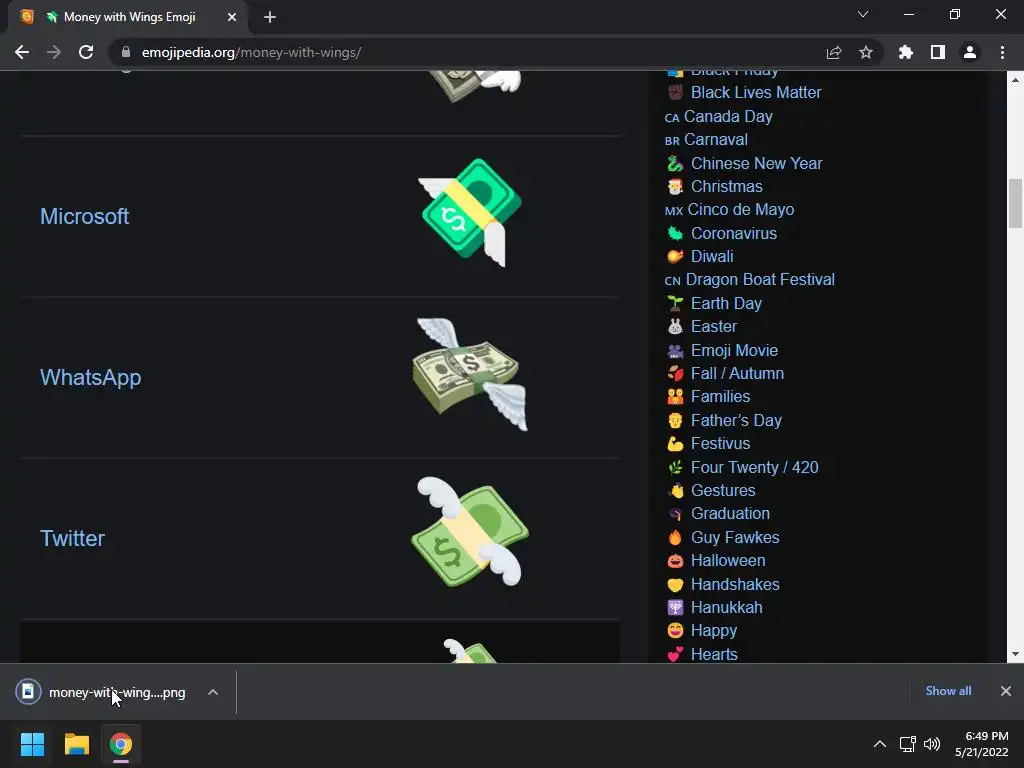Open the Diwali topic link
The width and height of the screenshot is (1024, 768).
click(712, 257)
